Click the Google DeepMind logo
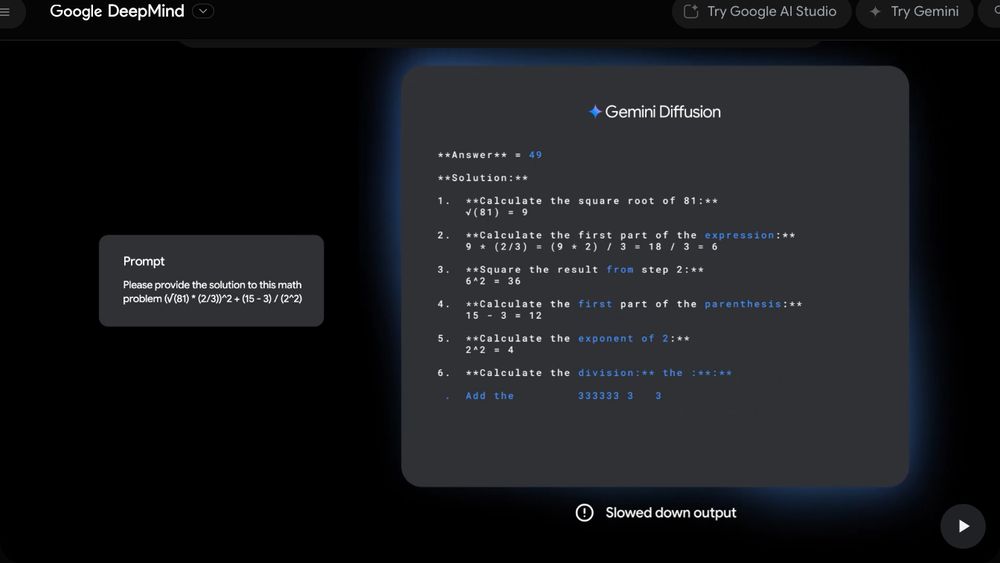This screenshot has height=563, width=1000. coord(117,11)
